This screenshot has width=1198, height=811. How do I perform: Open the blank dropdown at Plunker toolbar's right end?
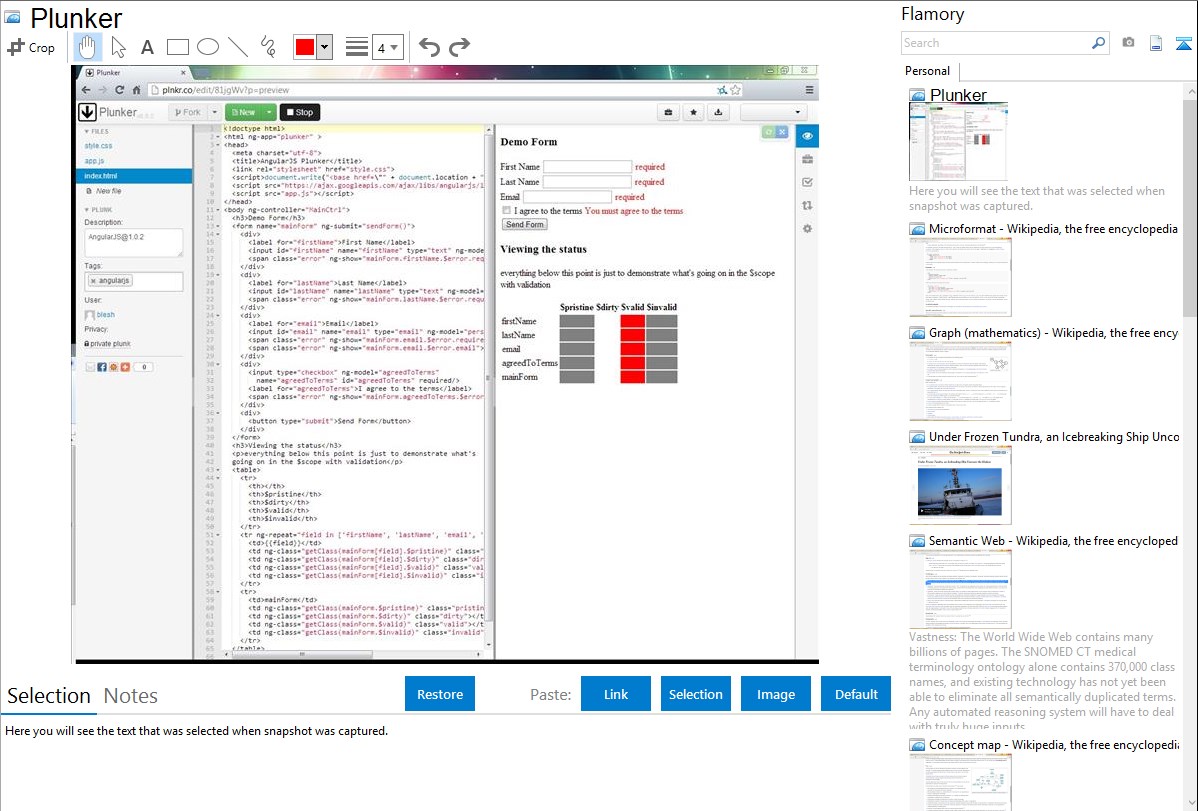click(x=774, y=112)
